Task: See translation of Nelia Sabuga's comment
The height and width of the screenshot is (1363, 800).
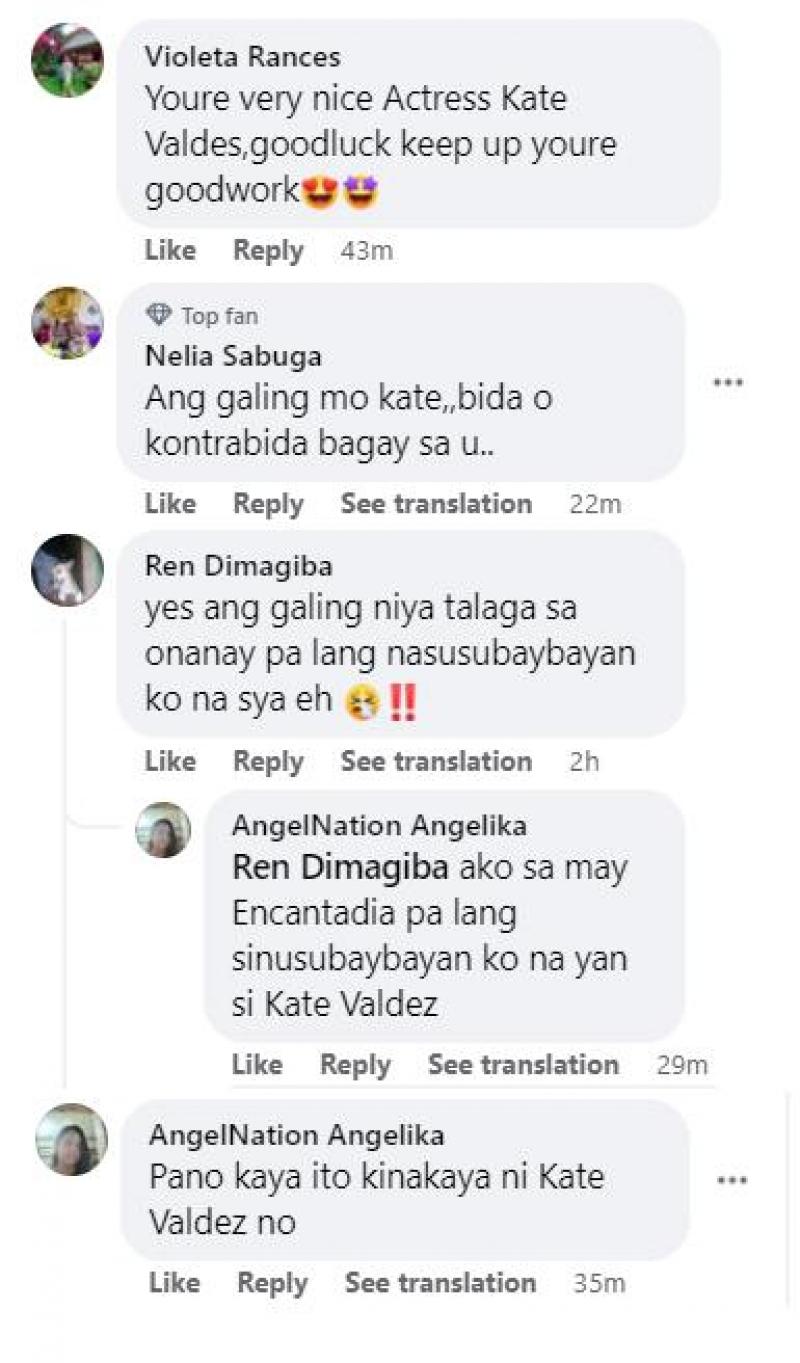Action: 436,504
